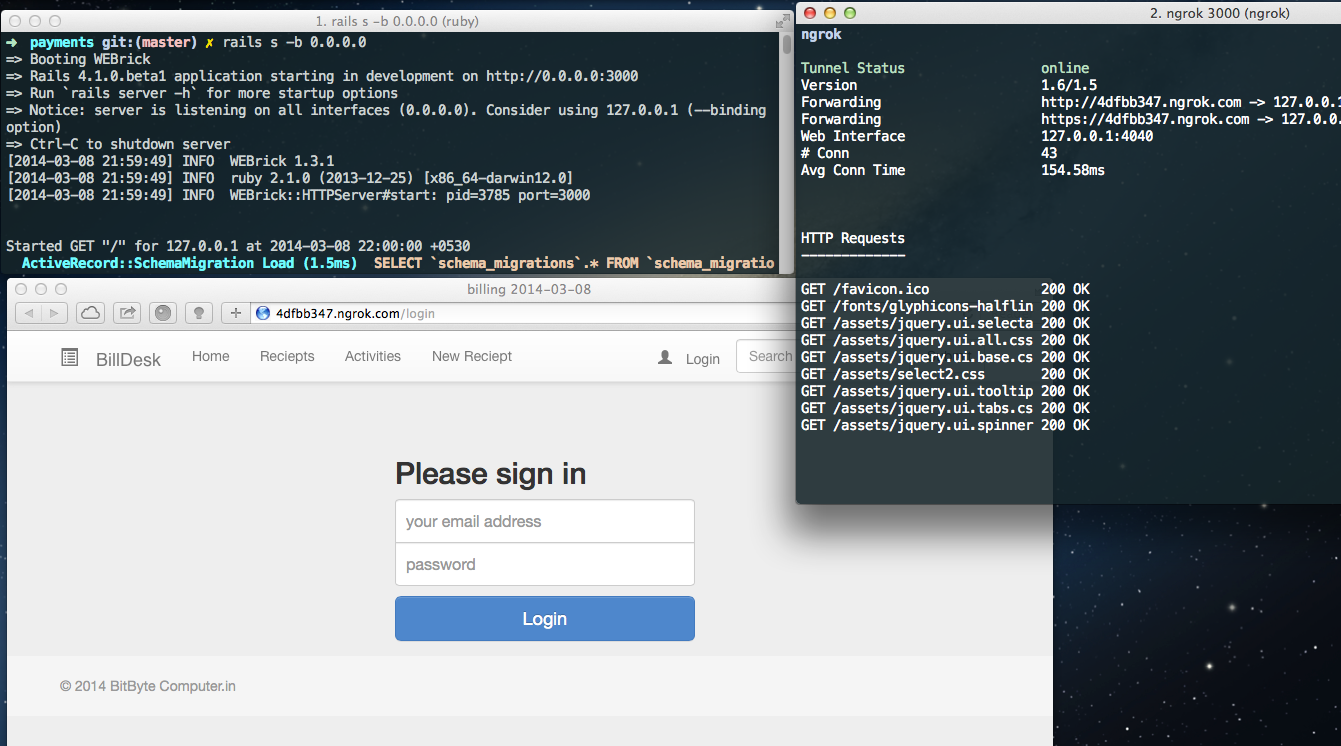Click the Share icon in browser toolbar
The width and height of the screenshot is (1341, 746).
pyautogui.click(x=127, y=313)
